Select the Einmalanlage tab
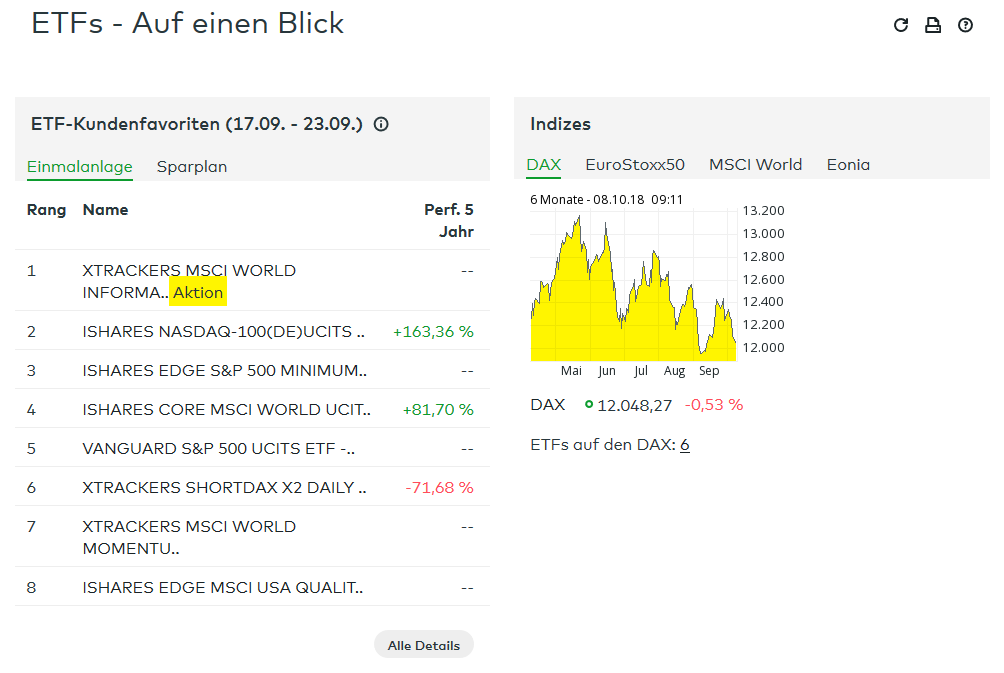The width and height of the screenshot is (1004, 673). click(80, 166)
